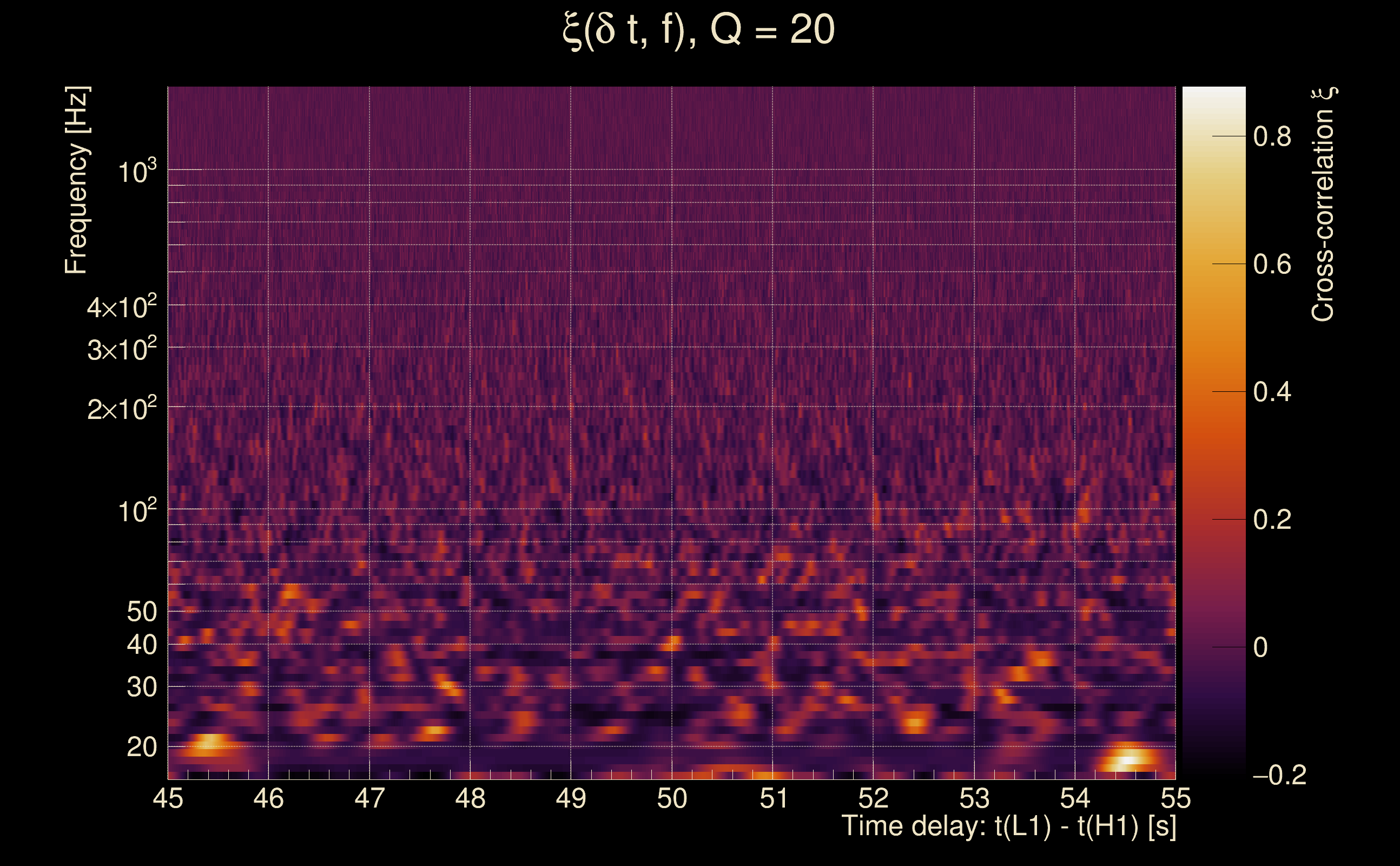
Task: Click the 30 Hz frequency tick label
Action: tap(141, 687)
